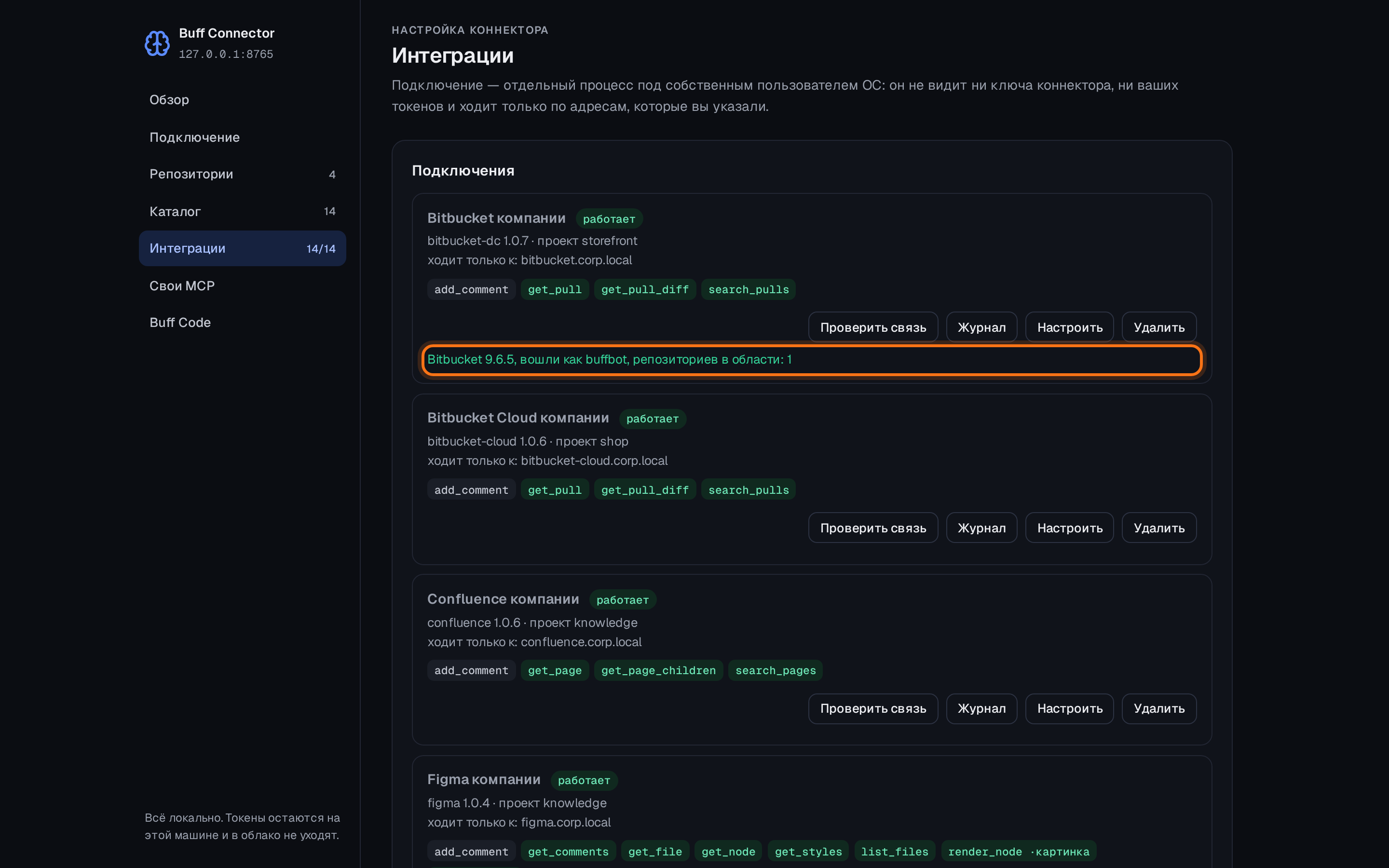Click 'ходит только к: bitbucket.corp.local' line

point(529,260)
